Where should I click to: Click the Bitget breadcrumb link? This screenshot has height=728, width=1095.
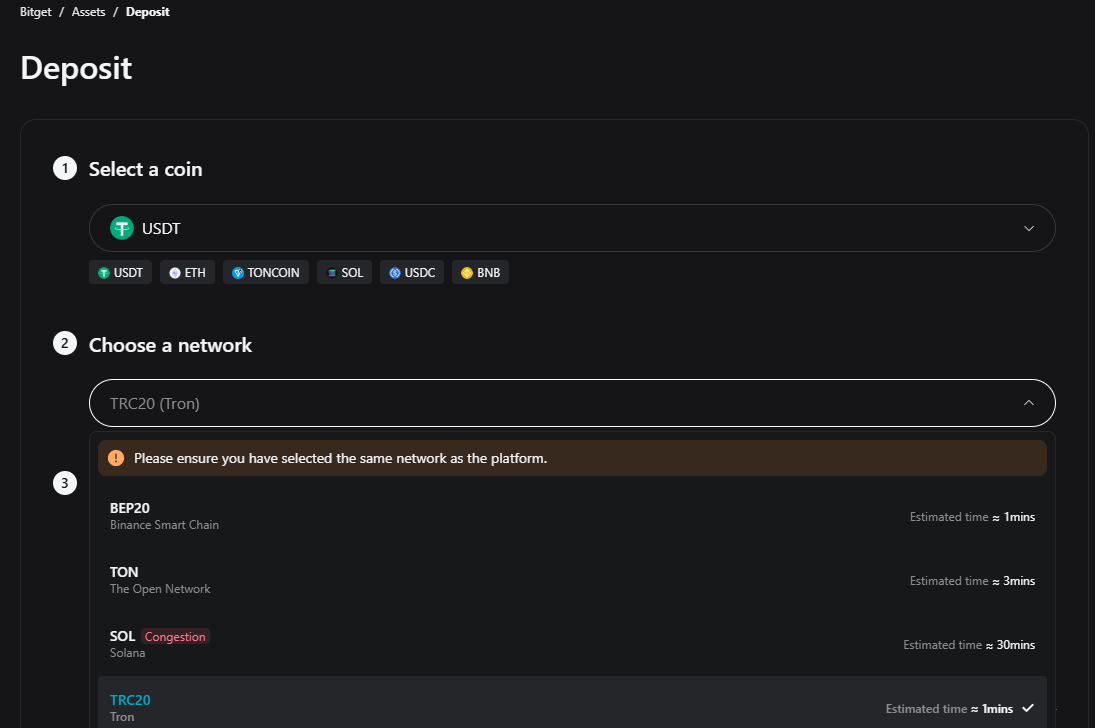click(x=36, y=12)
